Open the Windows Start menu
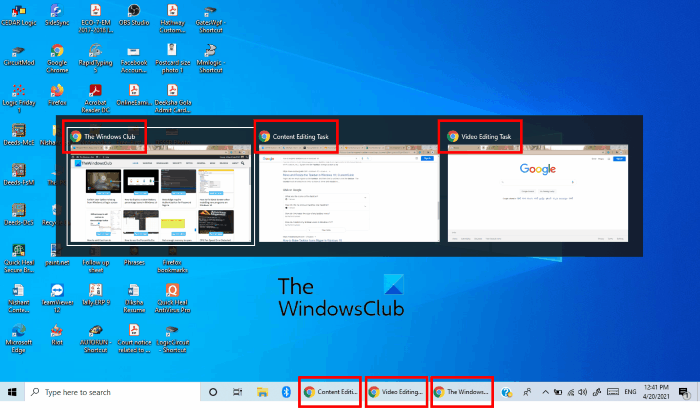Screen dimensions: 700x410 12,392
